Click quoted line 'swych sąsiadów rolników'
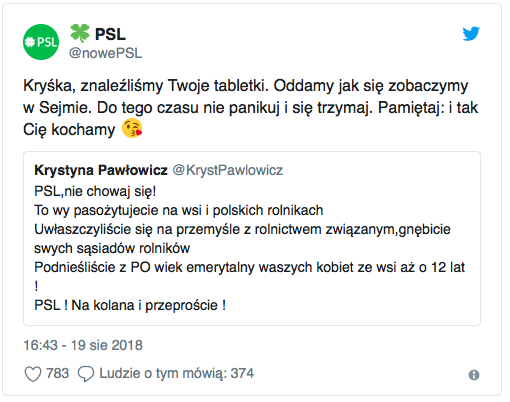 point(112,248)
